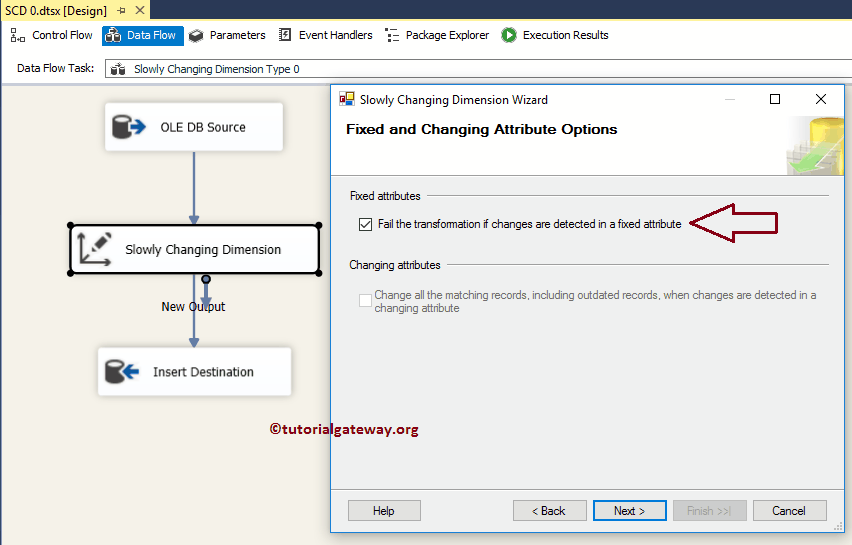The height and width of the screenshot is (545, 852).
Task: Switch to the Control Flow tab
Action: [52, 35]
